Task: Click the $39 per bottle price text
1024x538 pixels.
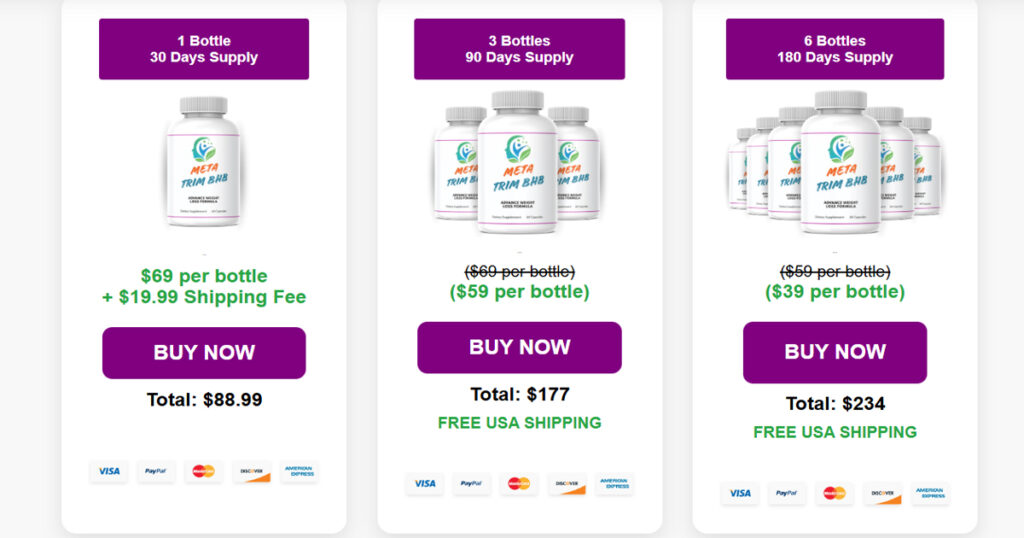Action: 835,292
